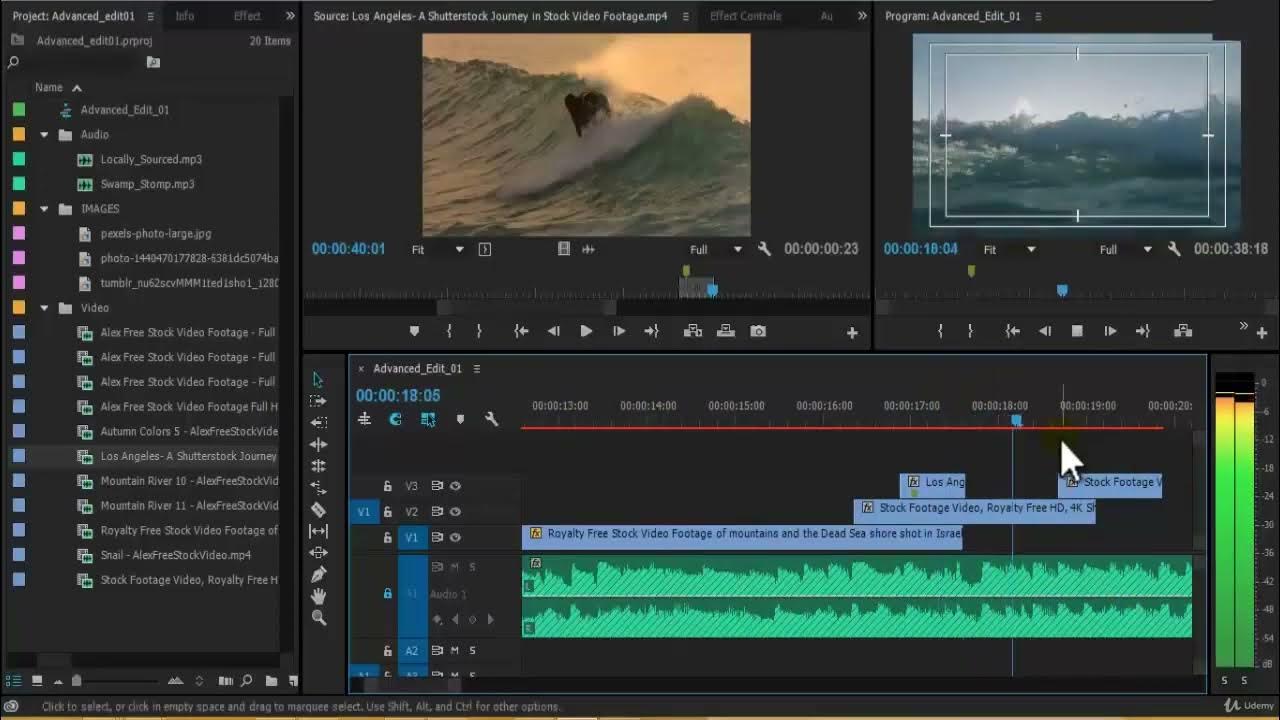Switch to the Effect Controls tab

pos(746,16)
